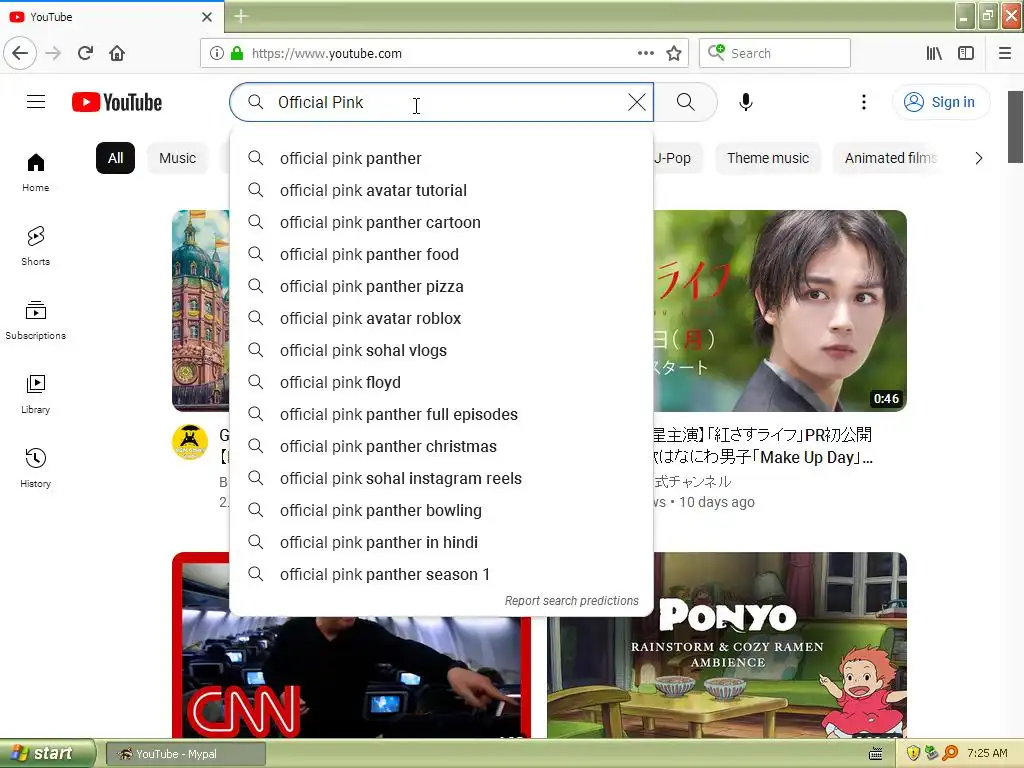The height and width of the screenshot is (768, 1024).
Task: Open History in the sidebar
Action: pyautogui.click(x=35, y=468)
